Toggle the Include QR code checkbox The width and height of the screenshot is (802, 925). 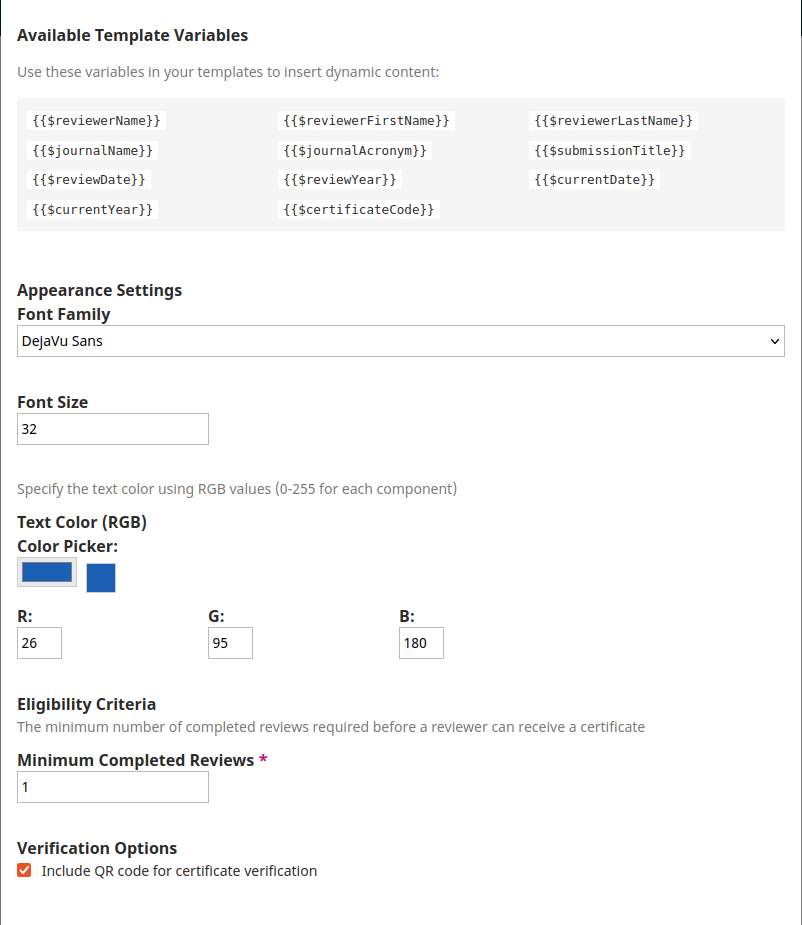pyautogui.click(x=25, y=871)
